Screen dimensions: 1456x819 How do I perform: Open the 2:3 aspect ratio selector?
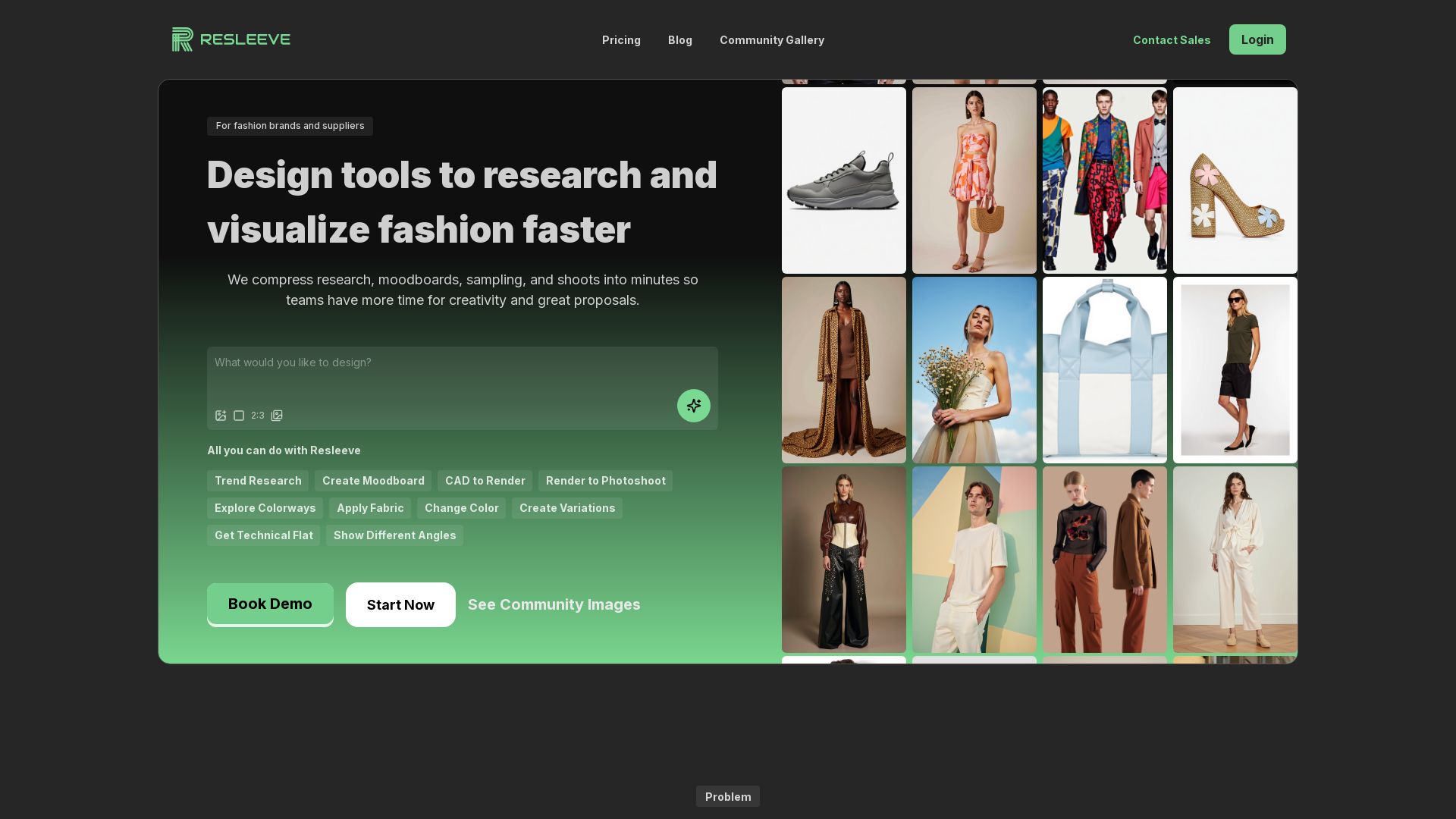click(258, 416)
